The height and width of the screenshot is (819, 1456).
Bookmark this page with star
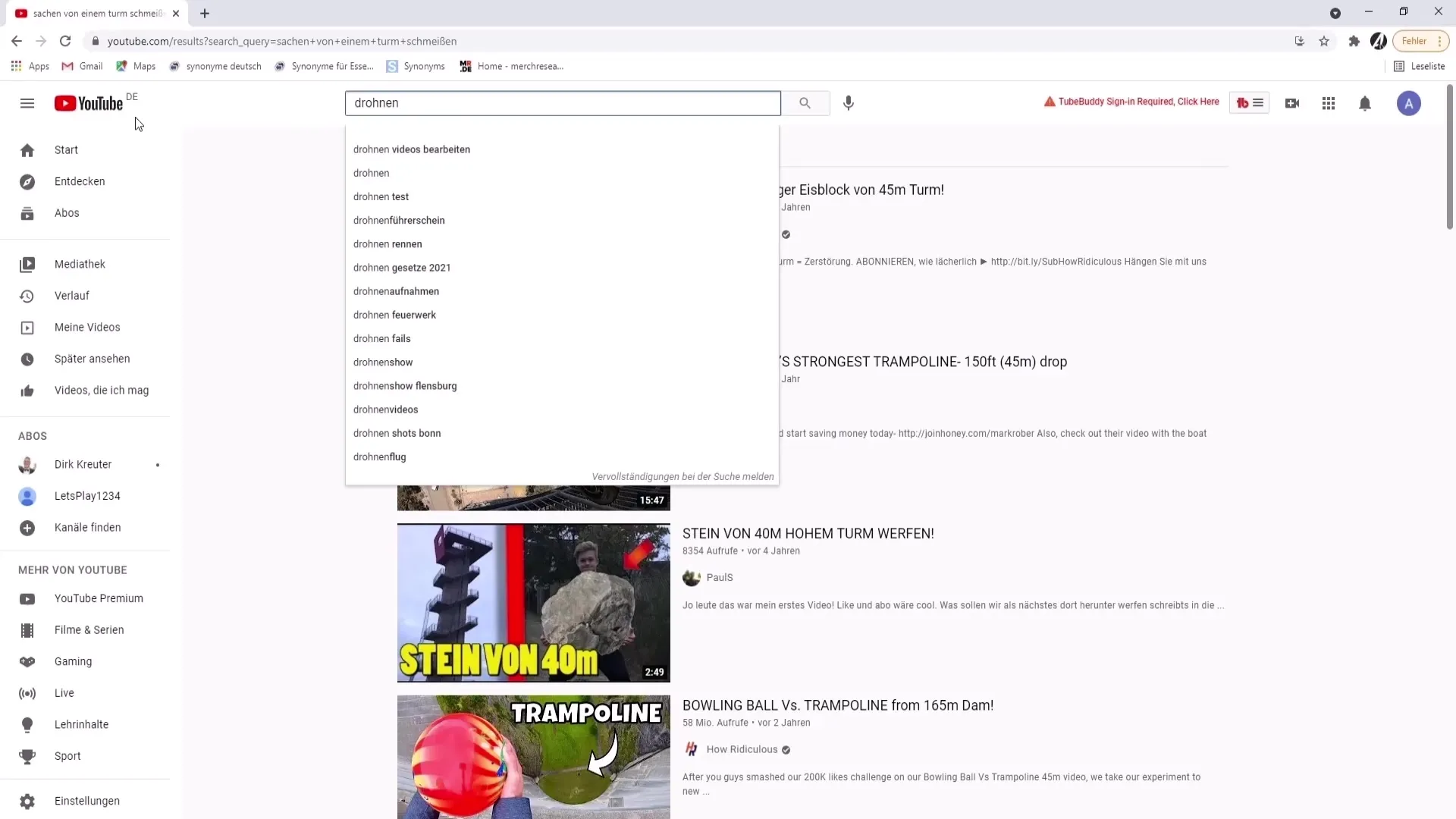[1324, 41]
